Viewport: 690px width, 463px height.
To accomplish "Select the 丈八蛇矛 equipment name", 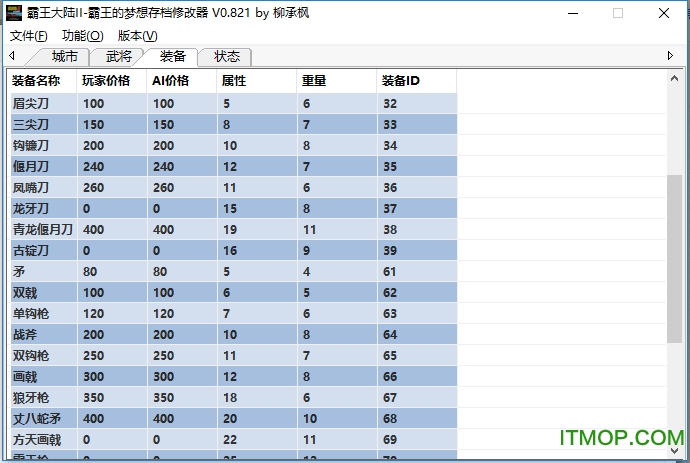I will (x=37, y=419).
